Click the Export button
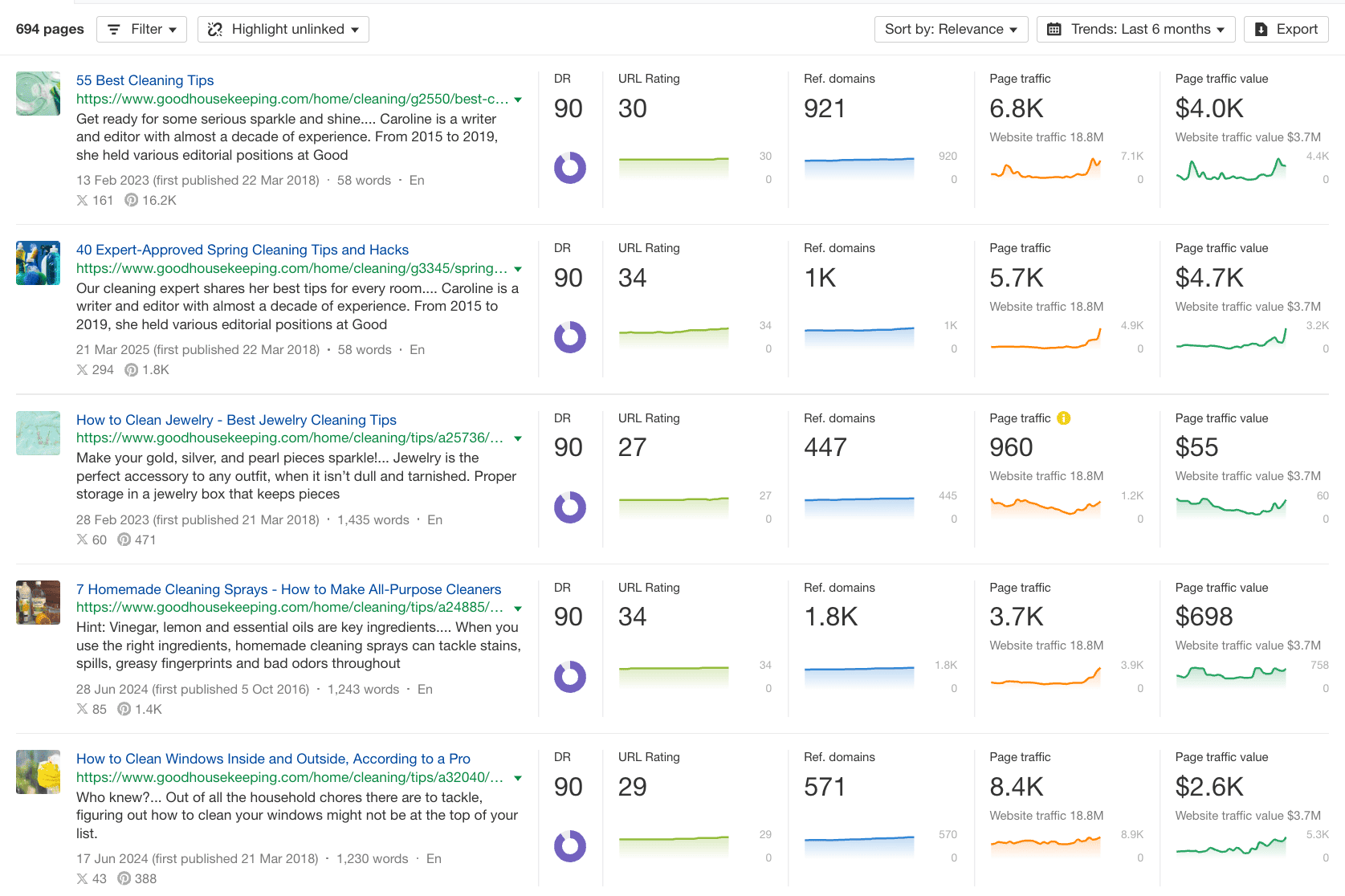 (x=1286, y=30)
